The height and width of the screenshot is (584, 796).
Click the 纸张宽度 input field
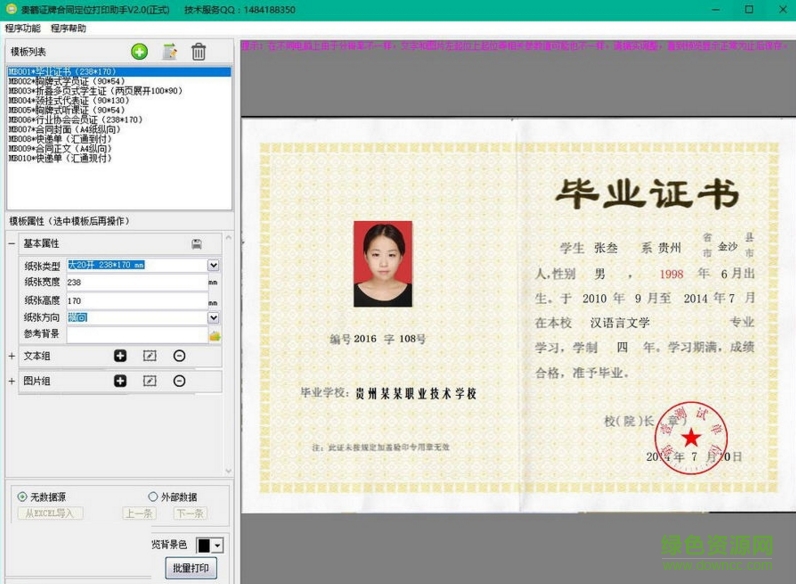point(137,282)
